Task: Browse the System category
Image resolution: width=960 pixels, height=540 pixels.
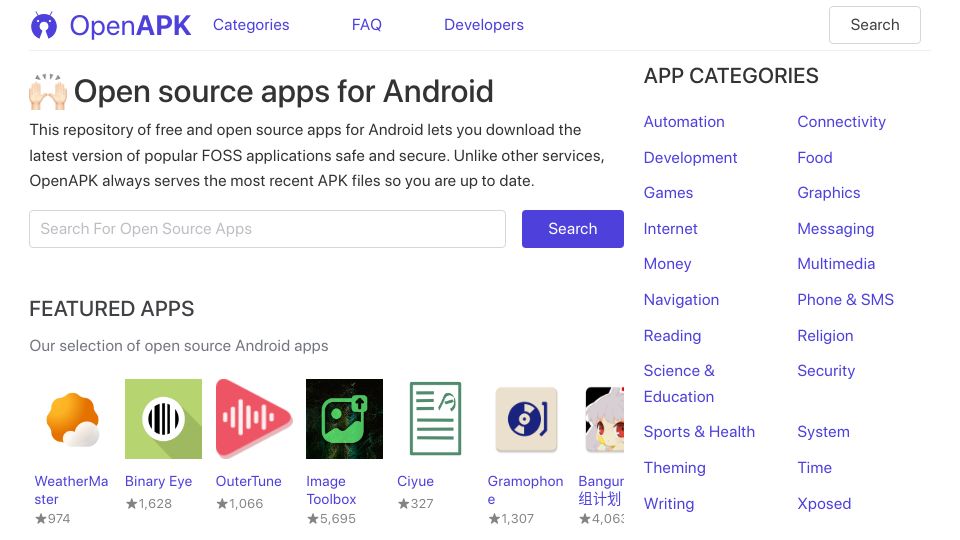Action: pyautogui.click(x=823, y=432)
